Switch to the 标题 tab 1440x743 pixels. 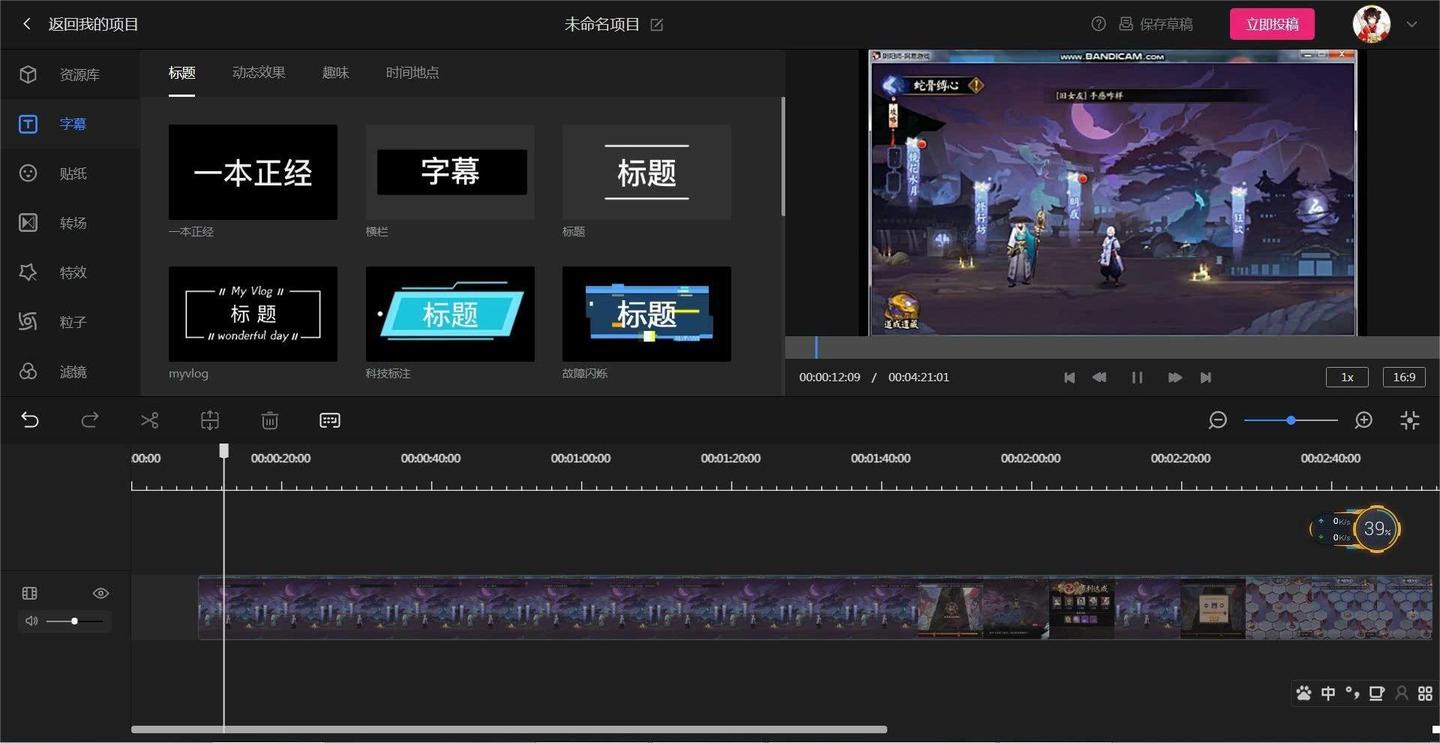(x=182, y=73)
